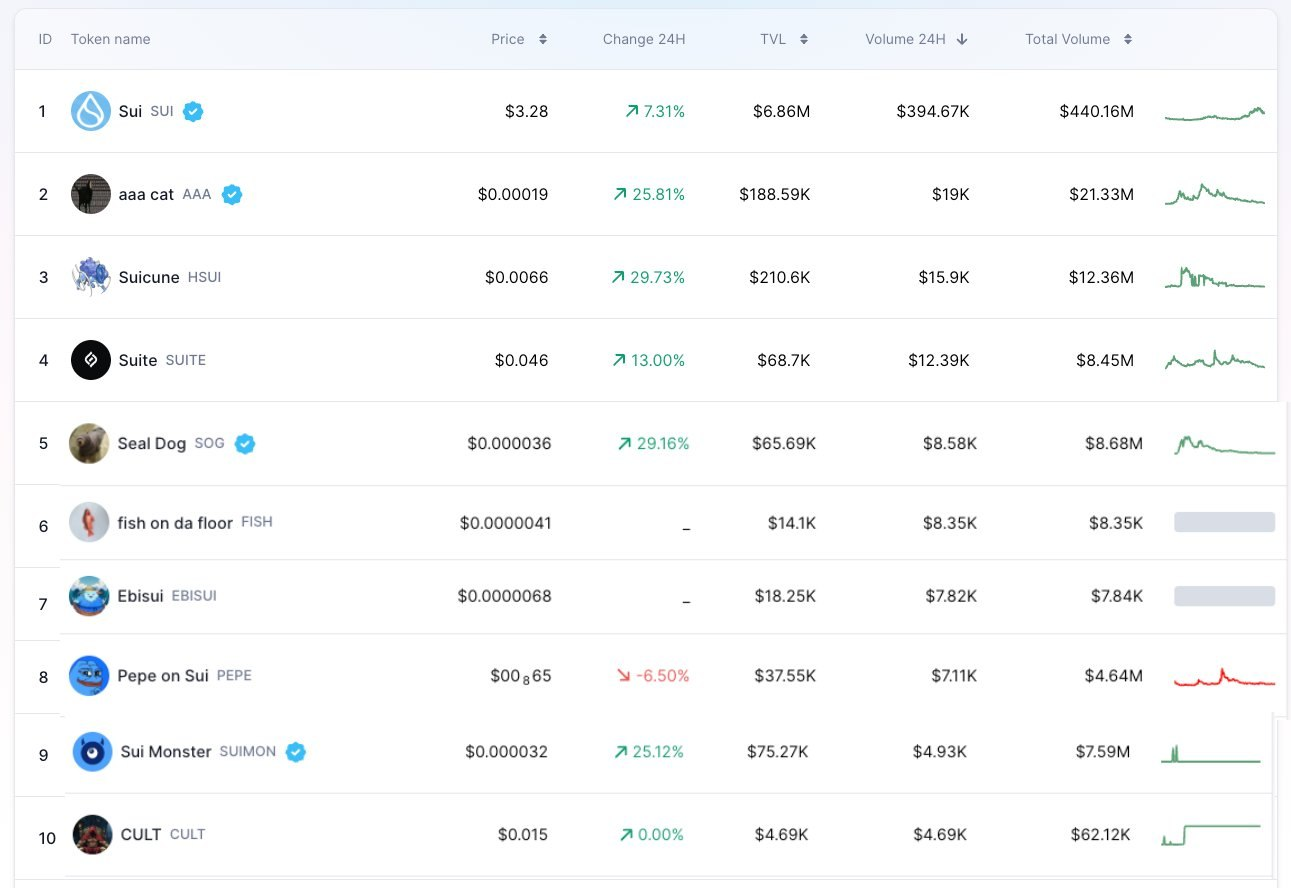Click the $65.69K TVL cell

(785, 443)
